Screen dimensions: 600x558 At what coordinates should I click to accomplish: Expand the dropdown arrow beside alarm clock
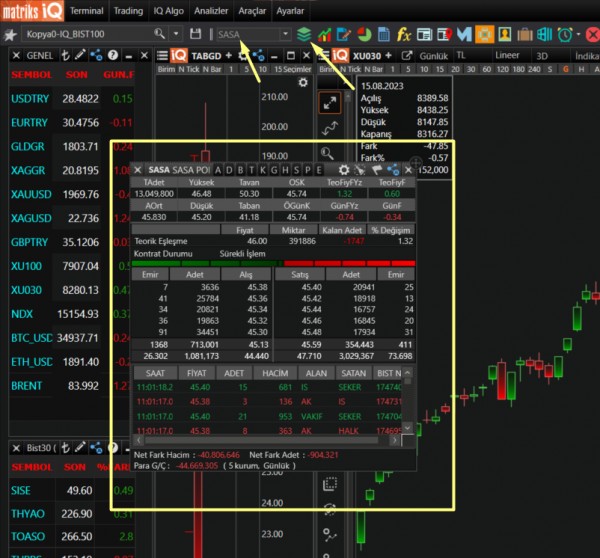pyautogui.click(x=578, y=34)
